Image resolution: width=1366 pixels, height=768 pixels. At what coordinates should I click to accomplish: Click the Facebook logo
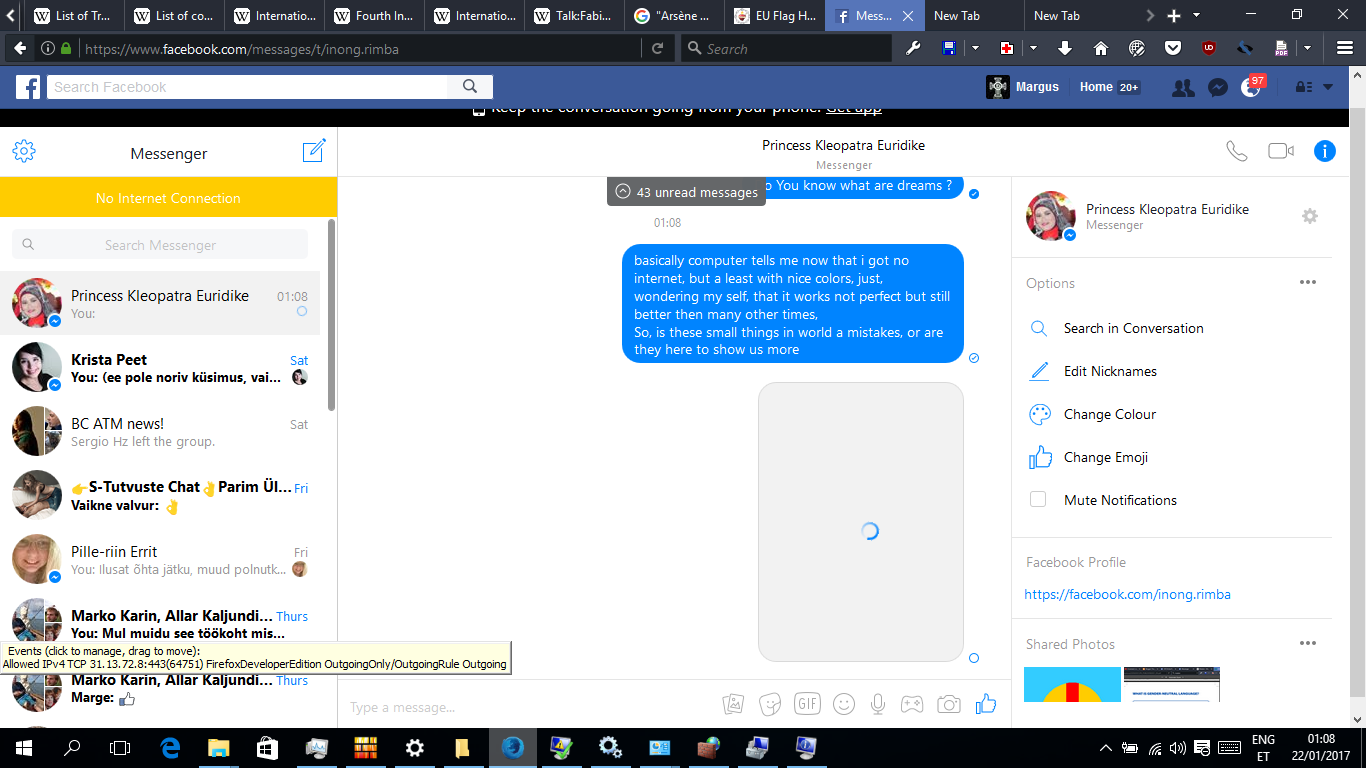pyautogui.click(x=28, y=87)
